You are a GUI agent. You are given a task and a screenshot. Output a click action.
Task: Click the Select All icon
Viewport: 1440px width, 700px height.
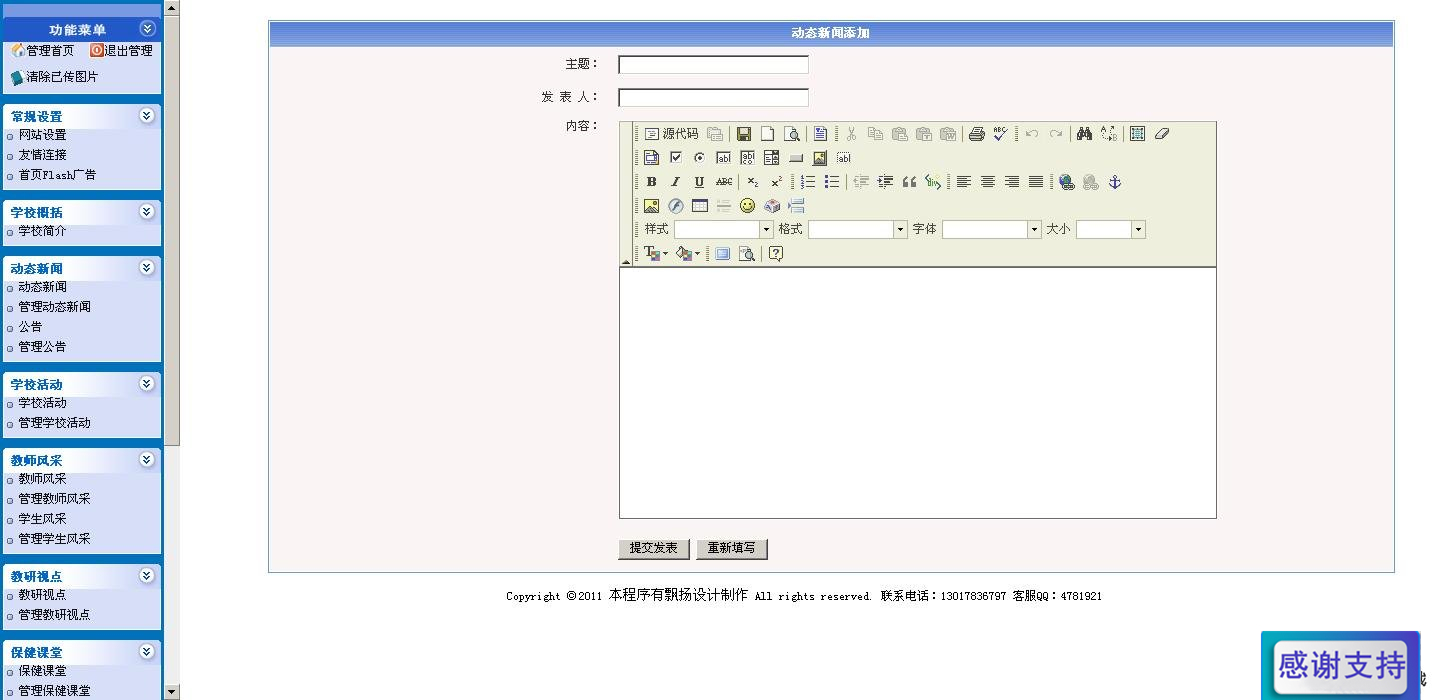pos(1137,134)
